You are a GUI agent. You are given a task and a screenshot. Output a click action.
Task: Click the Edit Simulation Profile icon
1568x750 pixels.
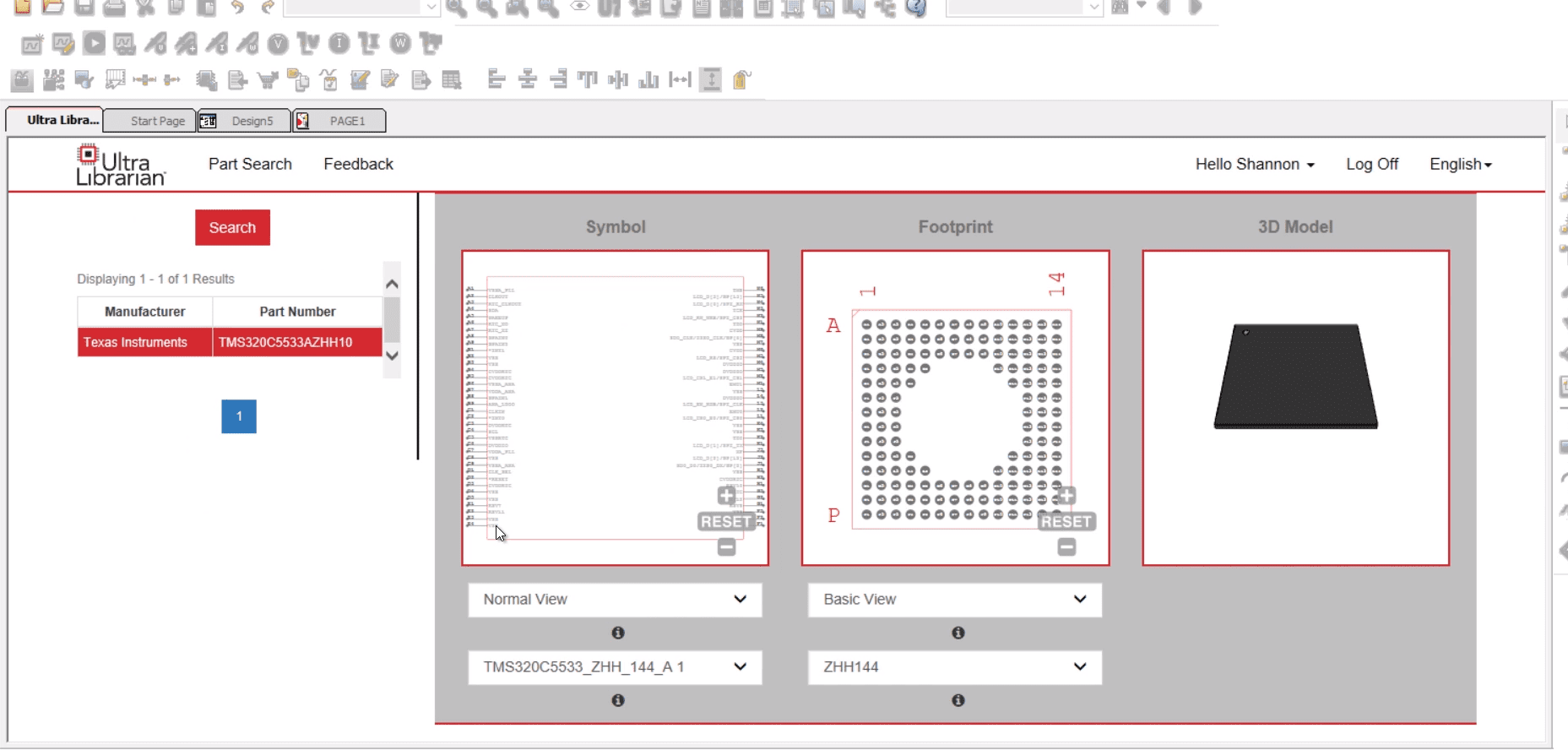click(63, 43)
